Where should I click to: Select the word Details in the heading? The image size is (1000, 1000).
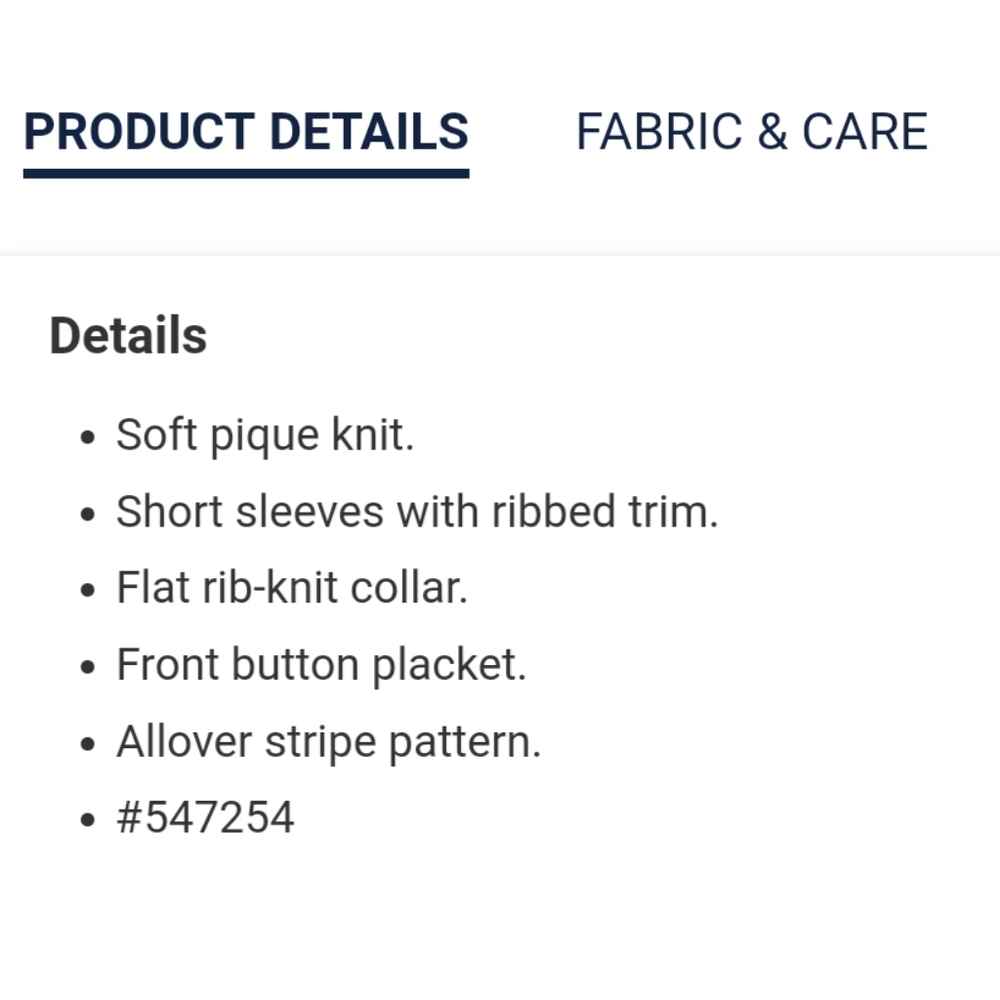point(127,335)
